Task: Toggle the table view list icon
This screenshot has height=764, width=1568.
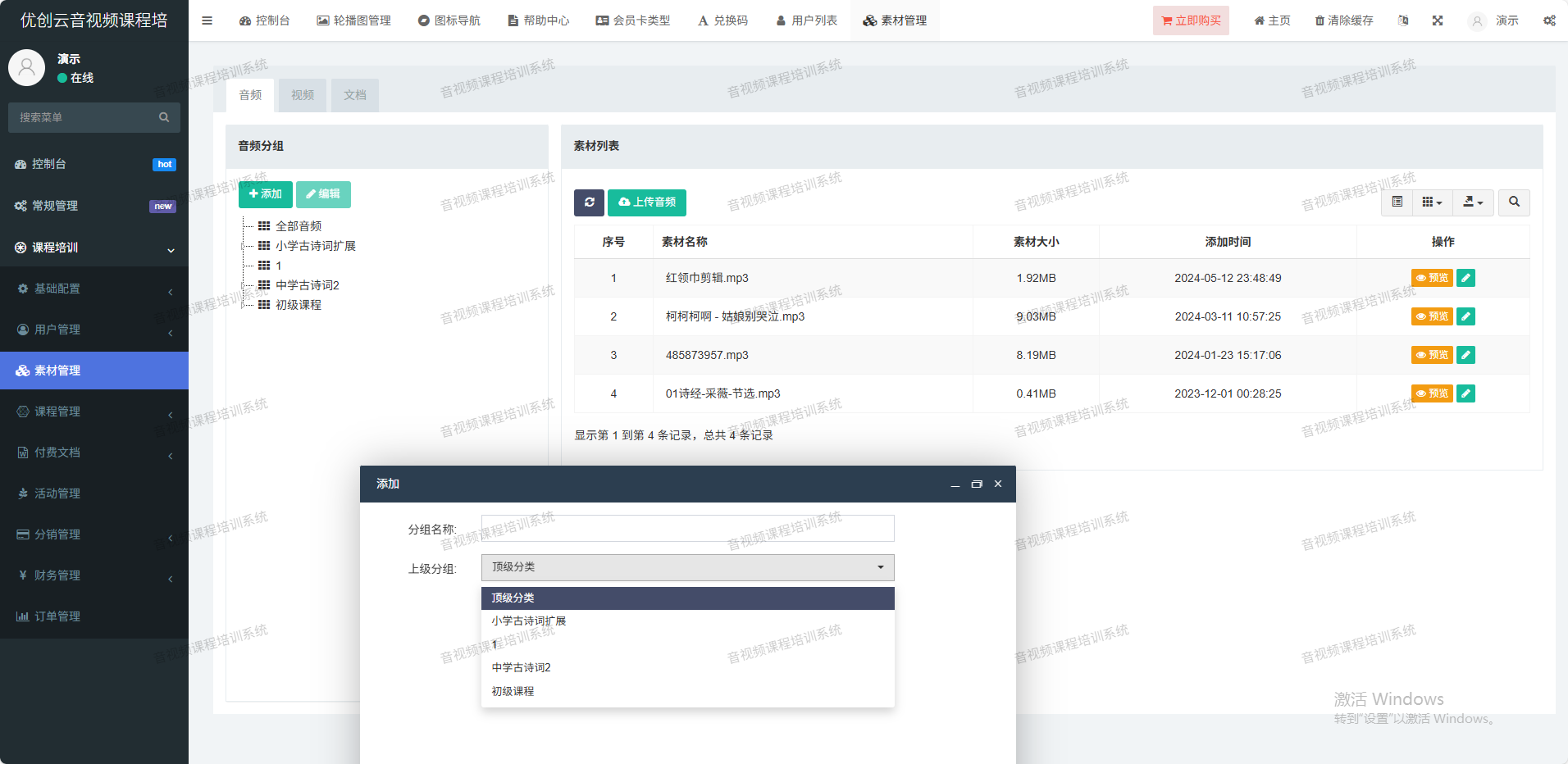Action: coord(1397,202)
